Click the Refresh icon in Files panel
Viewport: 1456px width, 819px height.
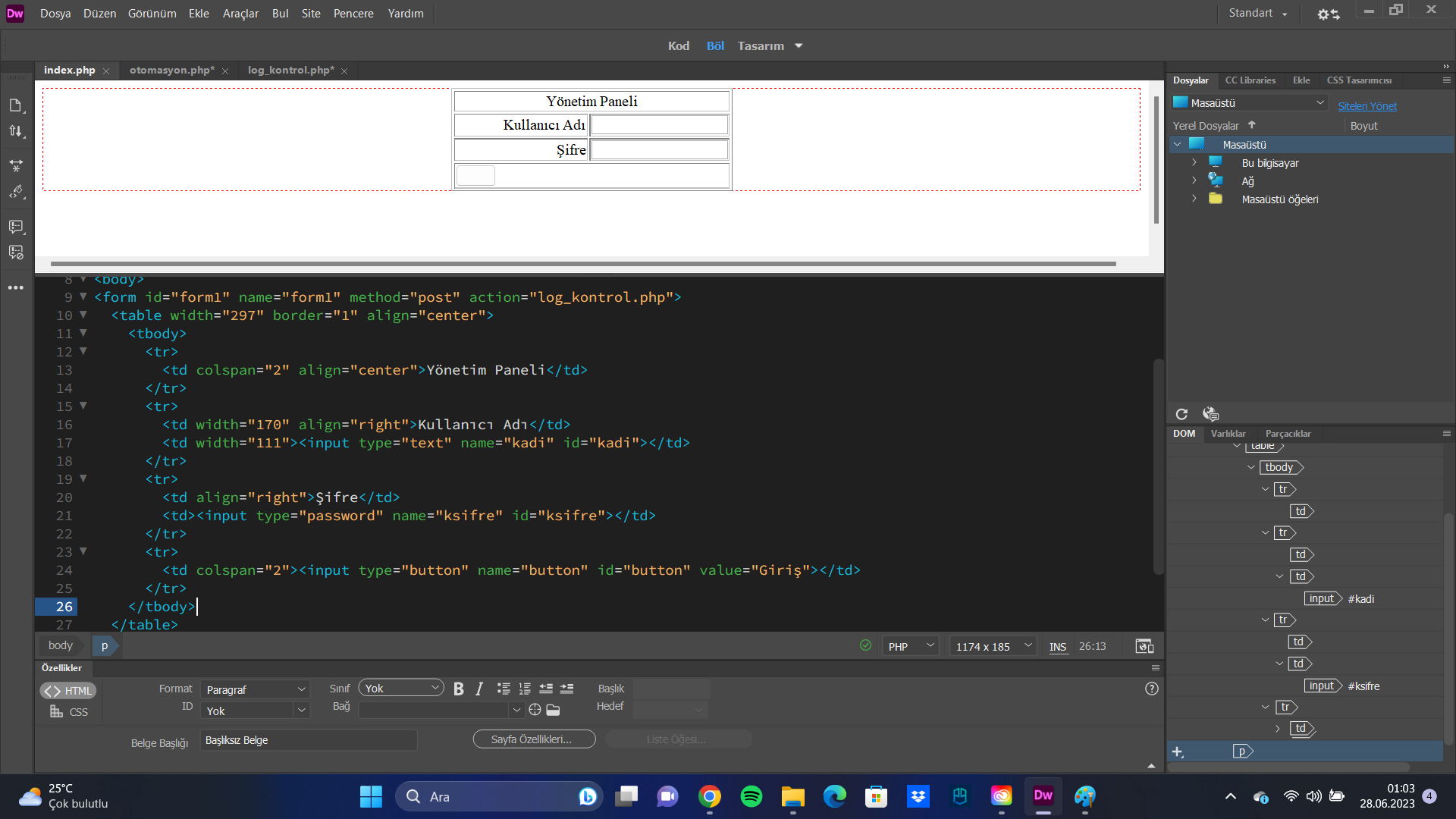click(x=1181, y=414)
